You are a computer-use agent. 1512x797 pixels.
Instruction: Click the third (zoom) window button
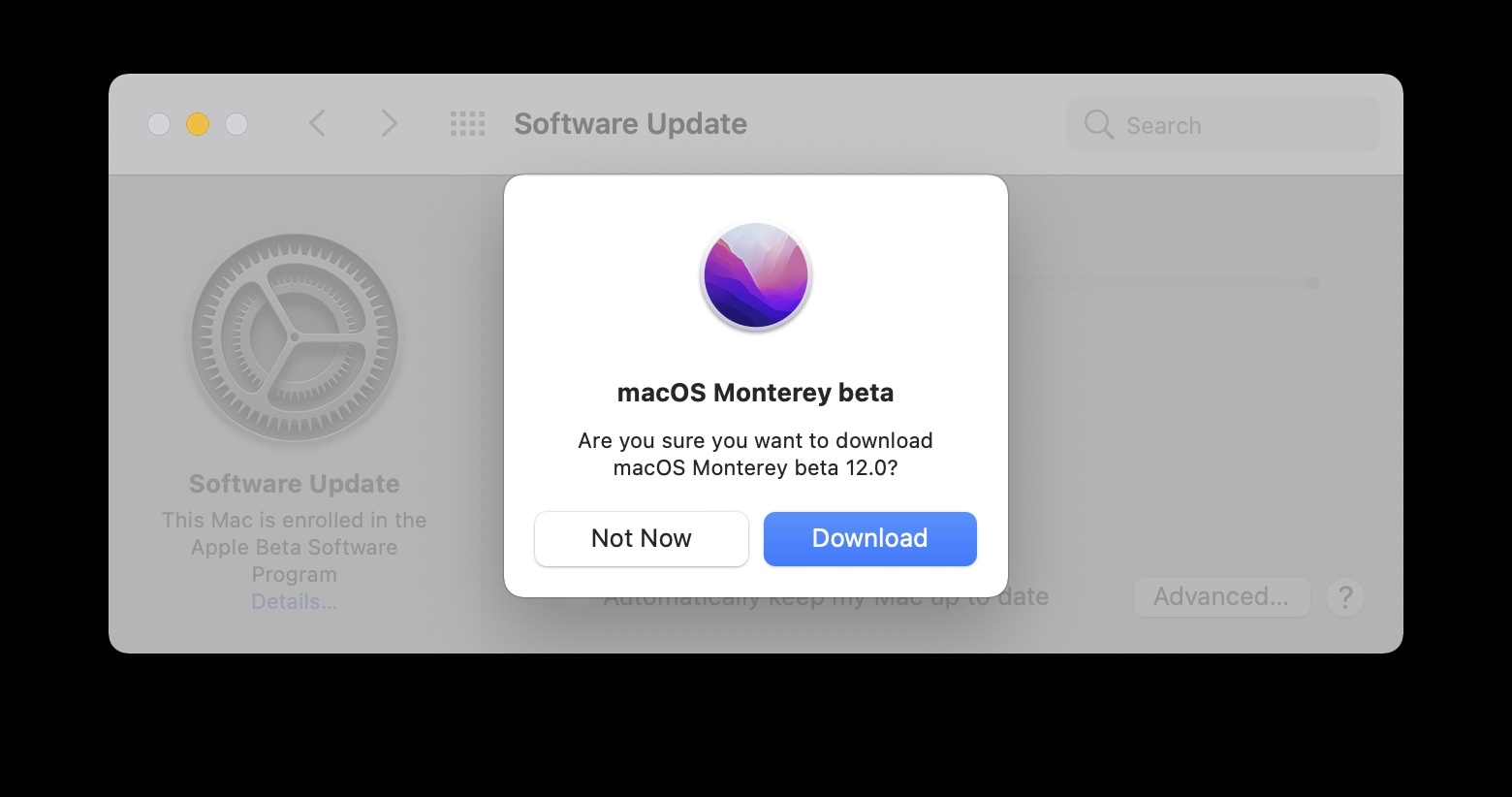(x=236, y=124)
